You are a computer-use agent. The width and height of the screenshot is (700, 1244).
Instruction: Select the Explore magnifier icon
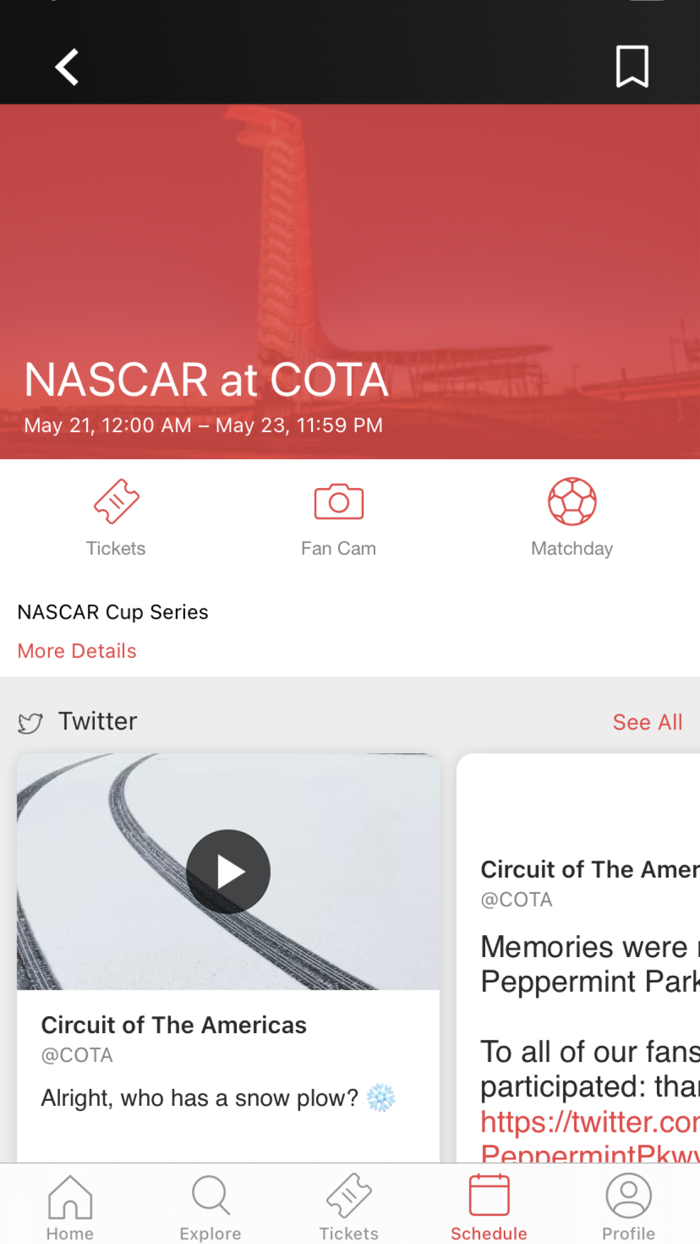click(209, 1195)
